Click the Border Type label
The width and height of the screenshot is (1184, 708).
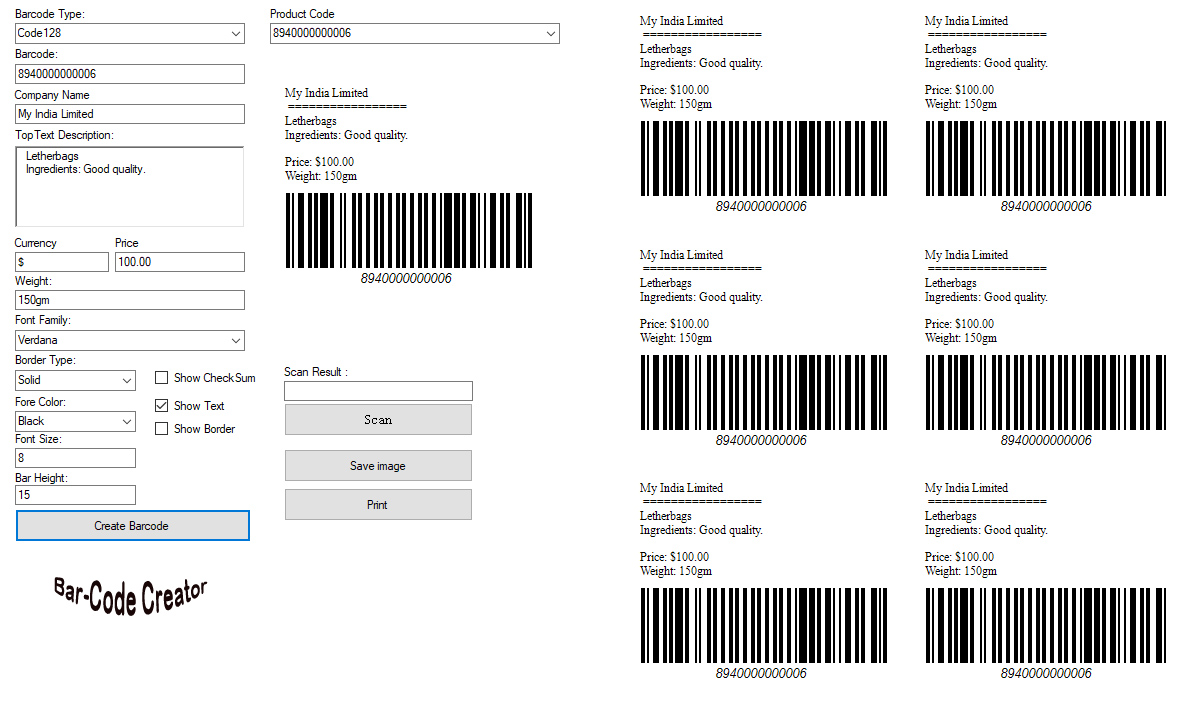coord(45,360)
